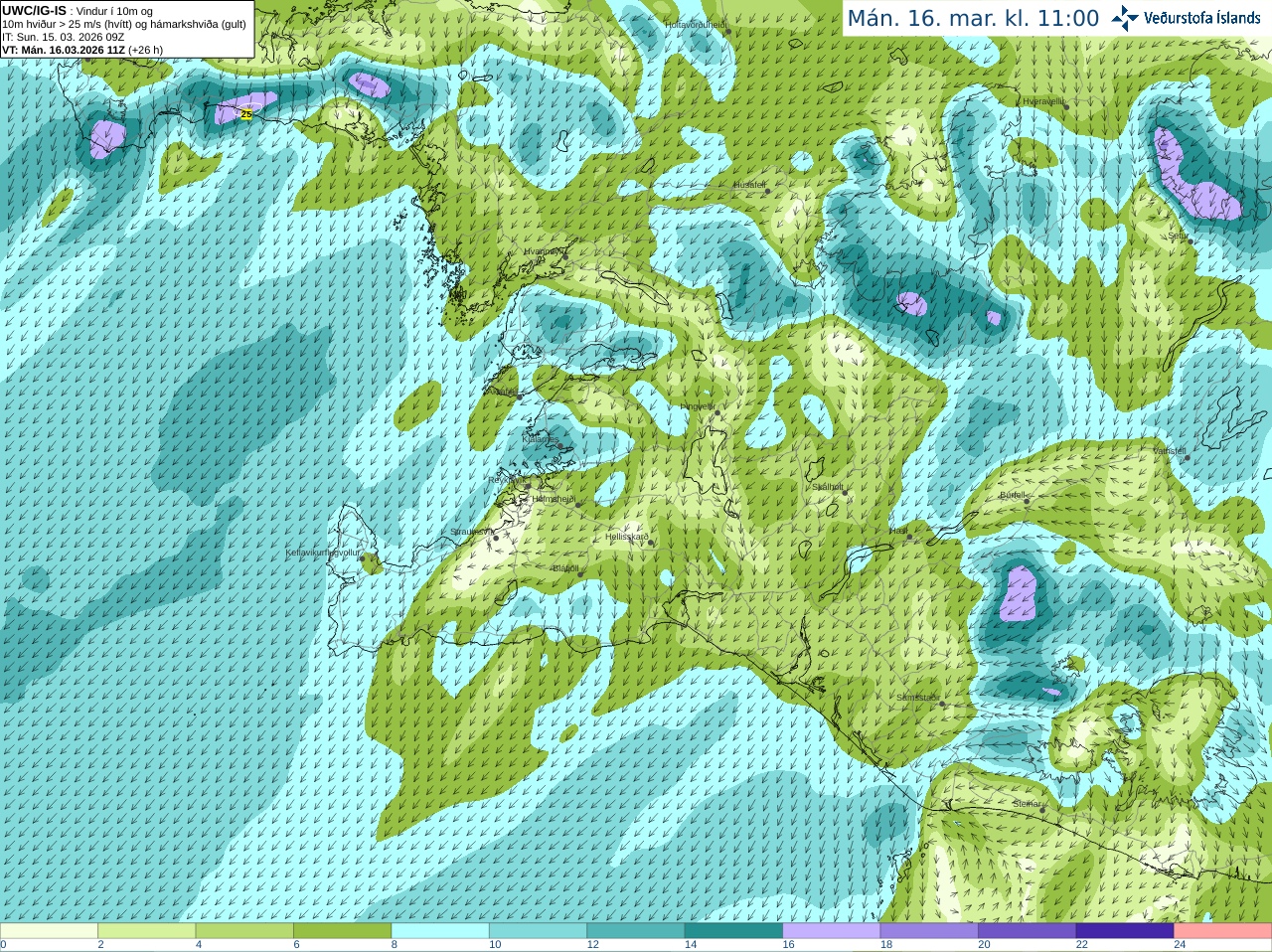Click the 22–24 m/s dark indigo legend swatch

point(1125,931)
